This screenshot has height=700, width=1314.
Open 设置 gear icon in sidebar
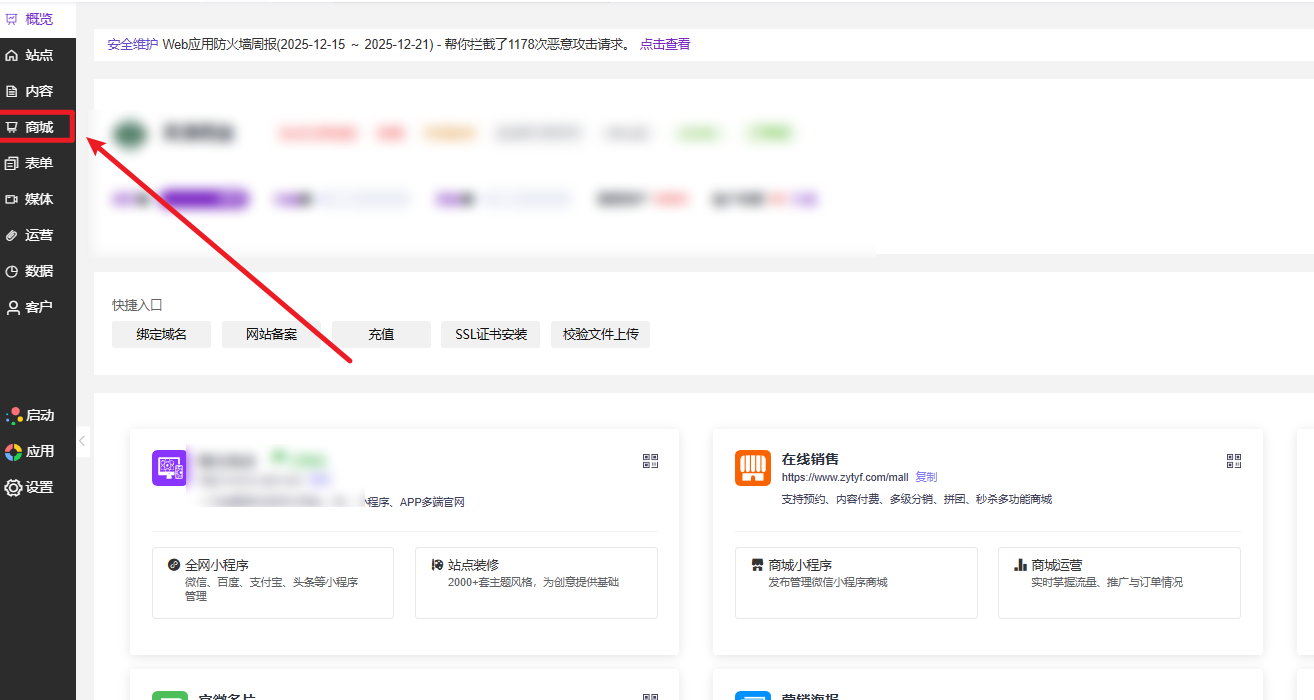(13, 487)
